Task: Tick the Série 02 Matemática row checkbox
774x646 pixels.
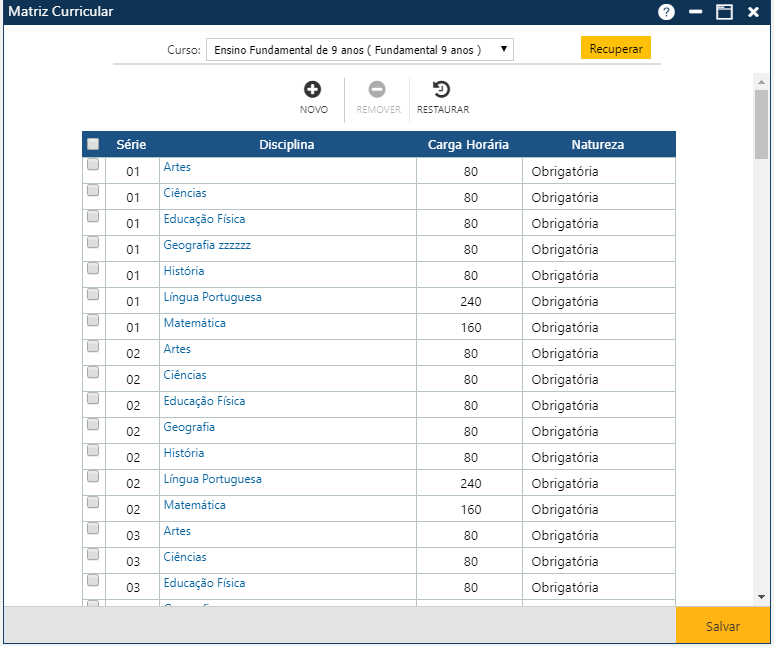Action: (x=93, y=503)
